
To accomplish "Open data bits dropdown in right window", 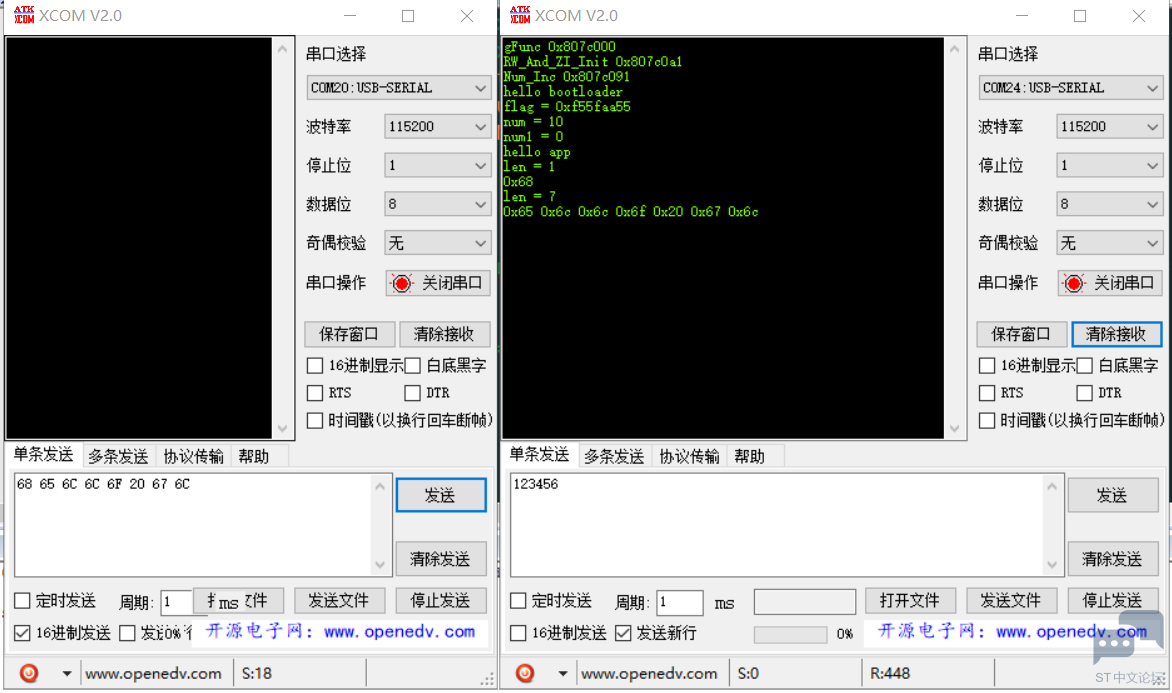I will point(1109,204).
